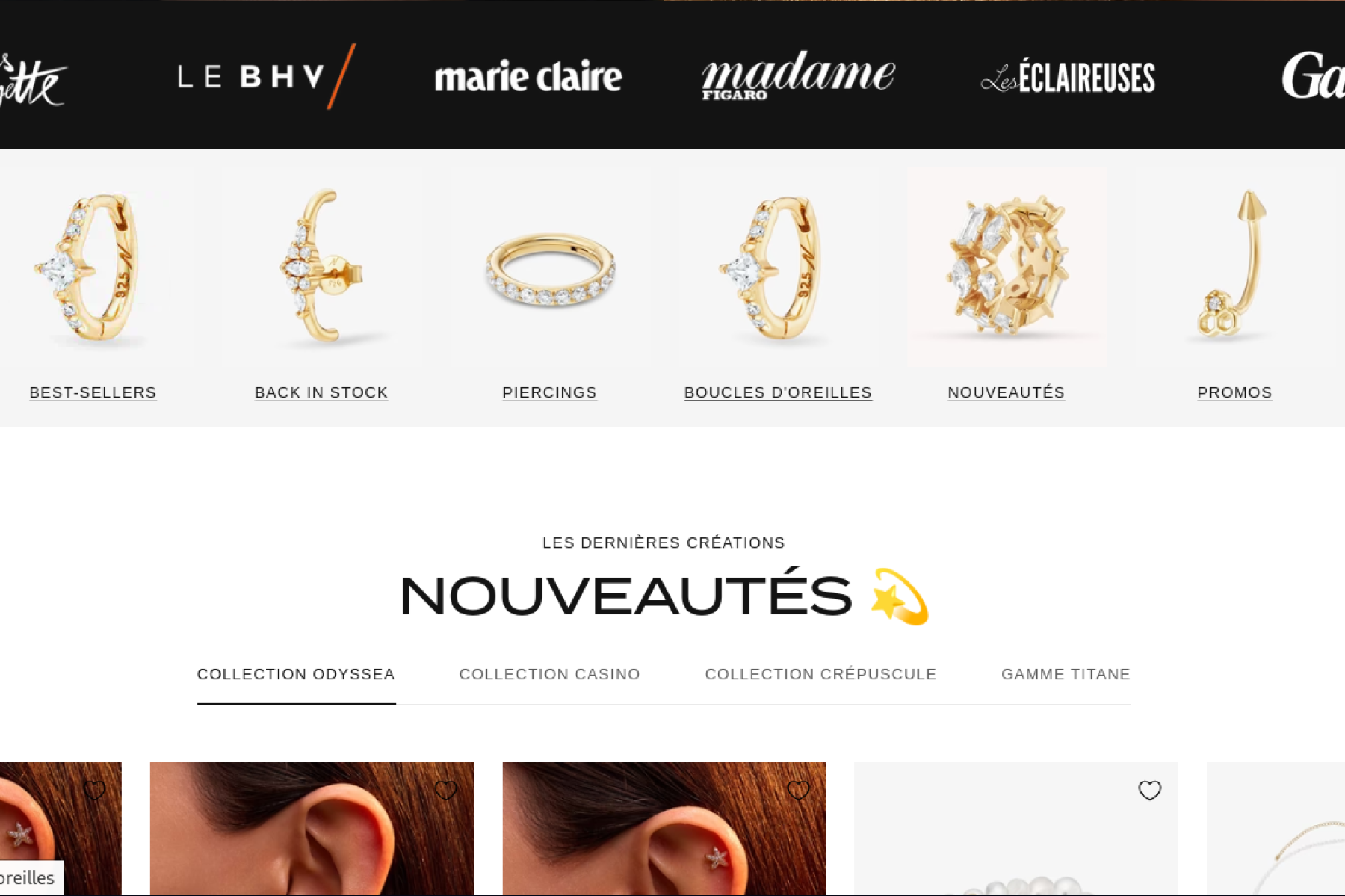Switch to Collection Casino tab
Viewport: 1345px width, 896px height.
pyautogui.click(x=549, y=674)
